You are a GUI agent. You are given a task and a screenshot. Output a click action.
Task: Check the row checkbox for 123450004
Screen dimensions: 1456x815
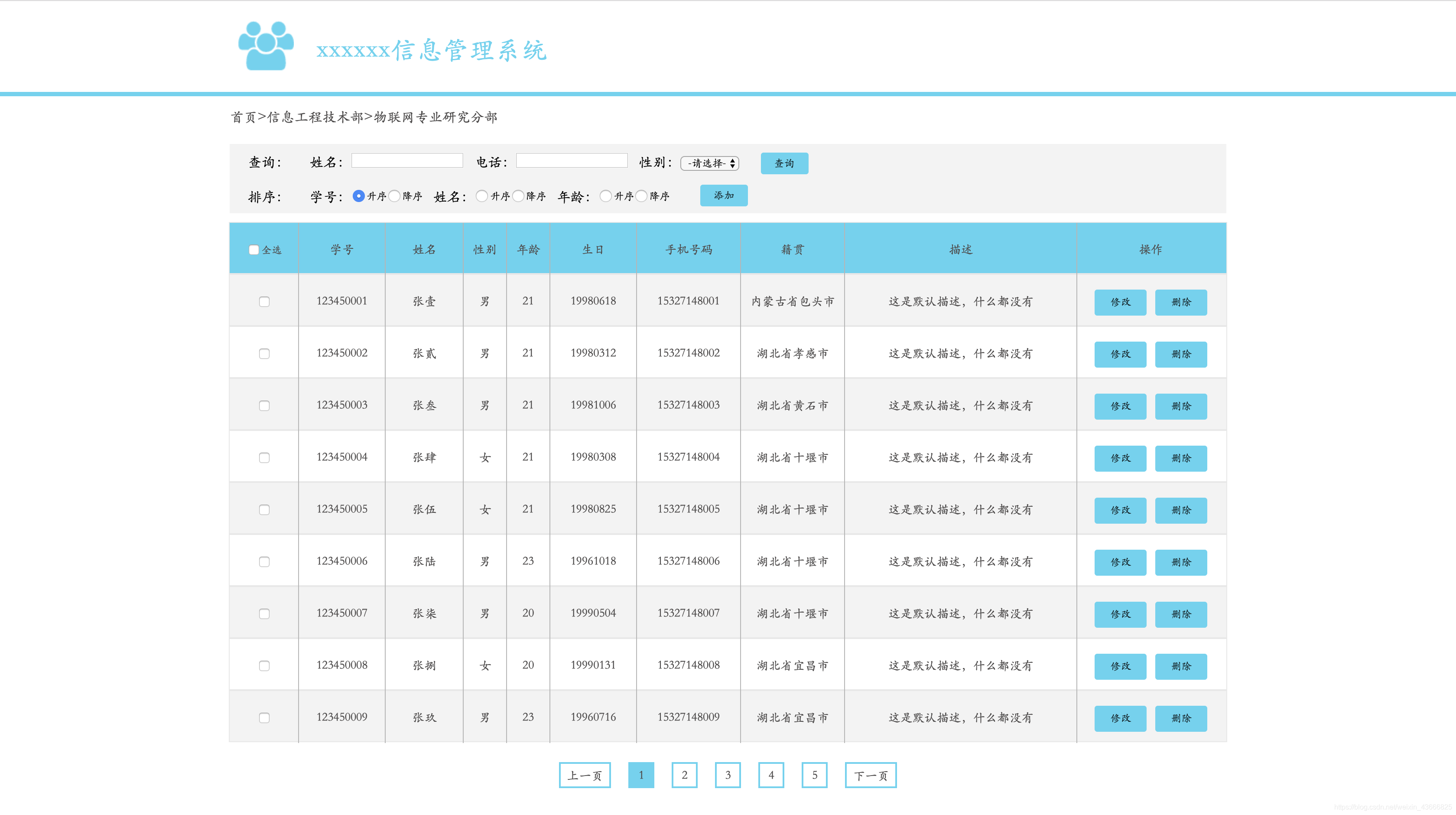(264, 457)
